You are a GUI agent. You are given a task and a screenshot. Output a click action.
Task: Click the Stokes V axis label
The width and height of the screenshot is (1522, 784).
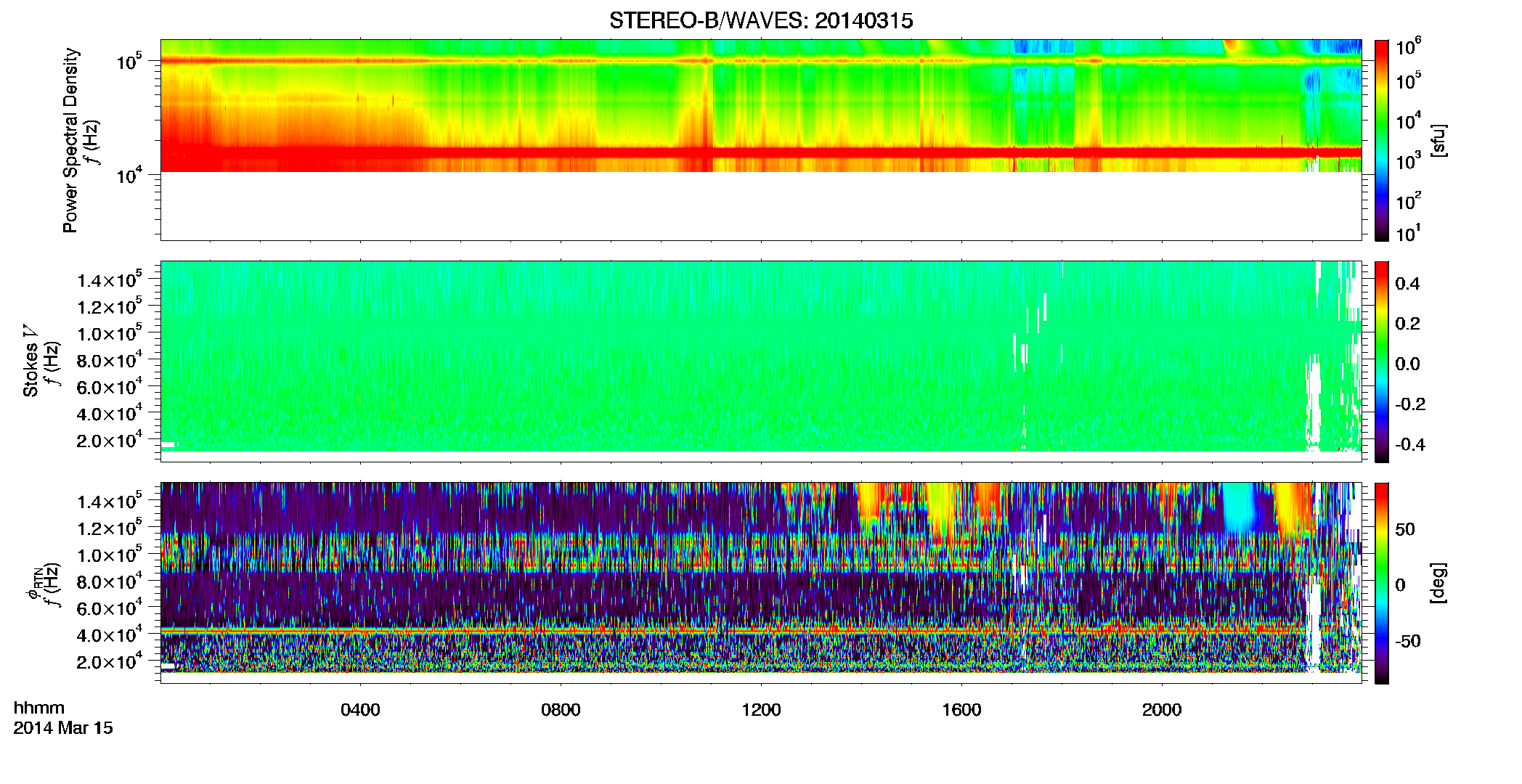point(31,361)
